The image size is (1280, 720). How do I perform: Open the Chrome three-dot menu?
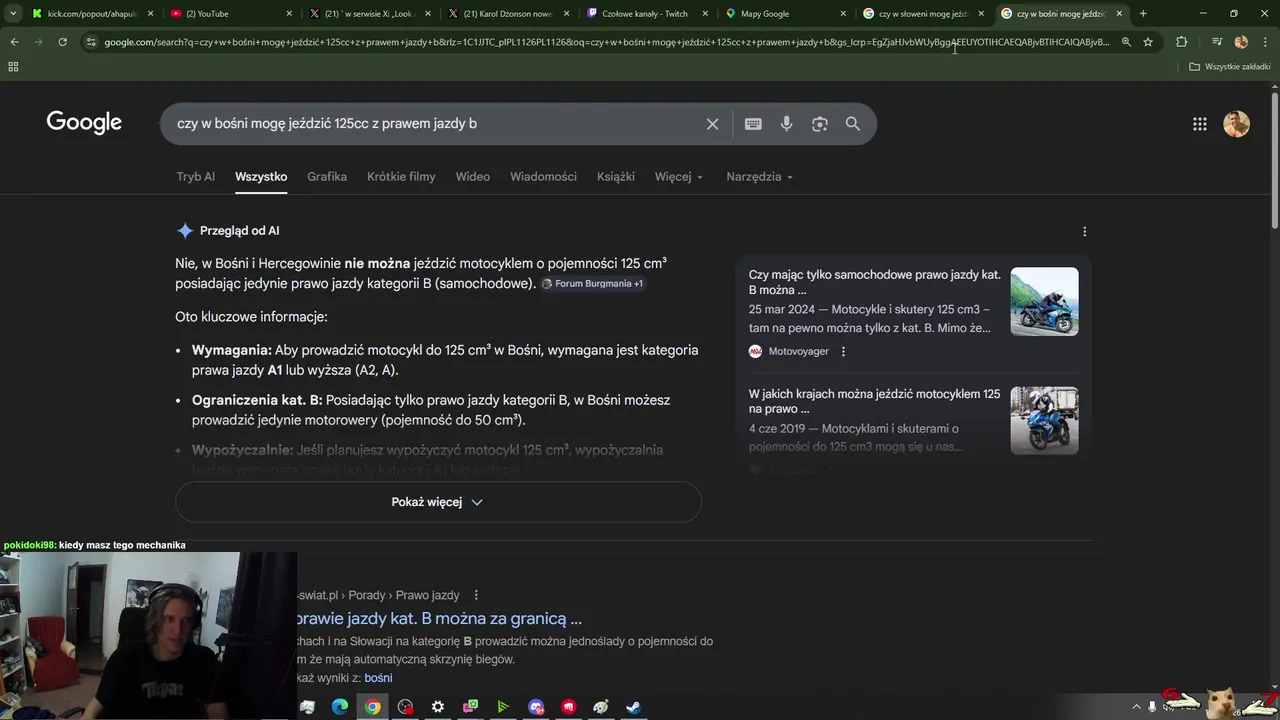pyautogui.click(x=1264, y=42)
